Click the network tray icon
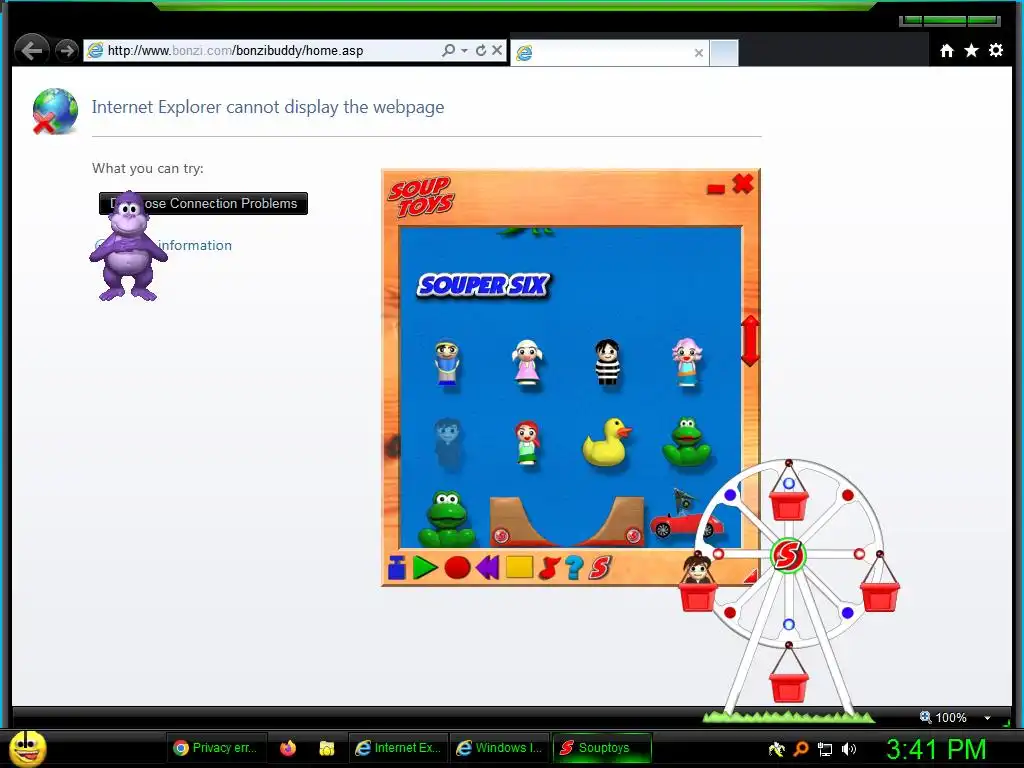The width and height of the screenshot is (1024, 768). tap(825, 749)
